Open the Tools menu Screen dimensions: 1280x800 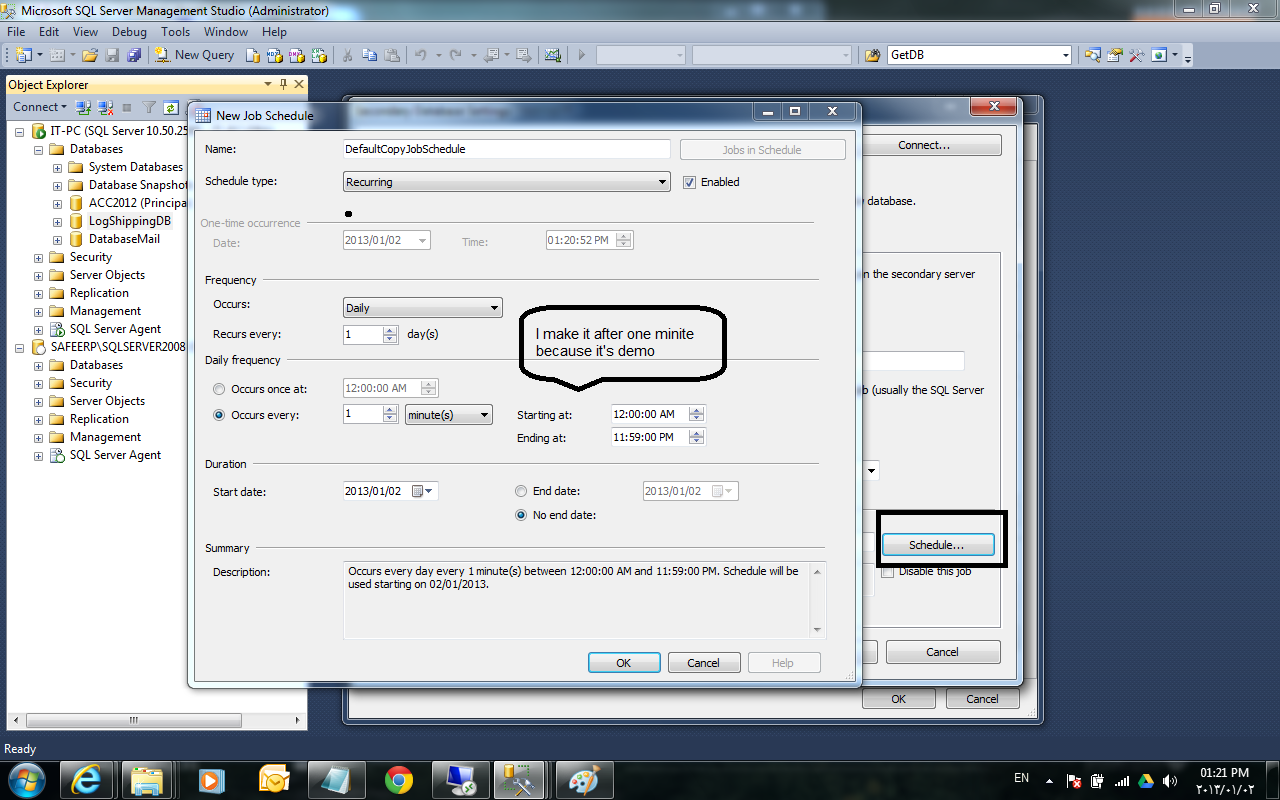tap(175, 32)
